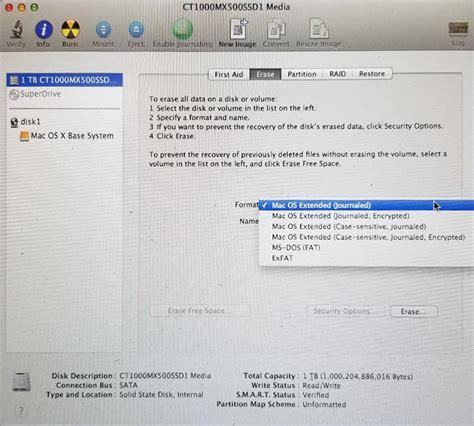Create a New Image from toolbar

238,29
